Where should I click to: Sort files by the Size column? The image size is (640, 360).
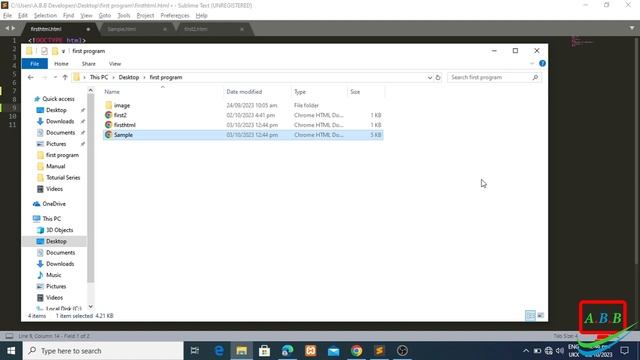pyautogui.click(x=355, y=92)
